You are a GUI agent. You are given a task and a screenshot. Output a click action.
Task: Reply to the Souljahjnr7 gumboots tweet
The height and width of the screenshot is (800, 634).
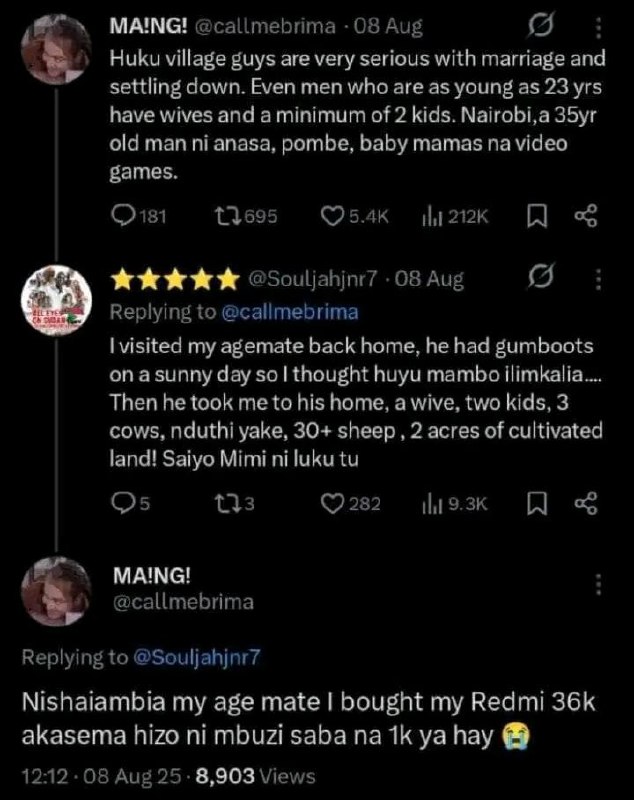pos(131,504)
